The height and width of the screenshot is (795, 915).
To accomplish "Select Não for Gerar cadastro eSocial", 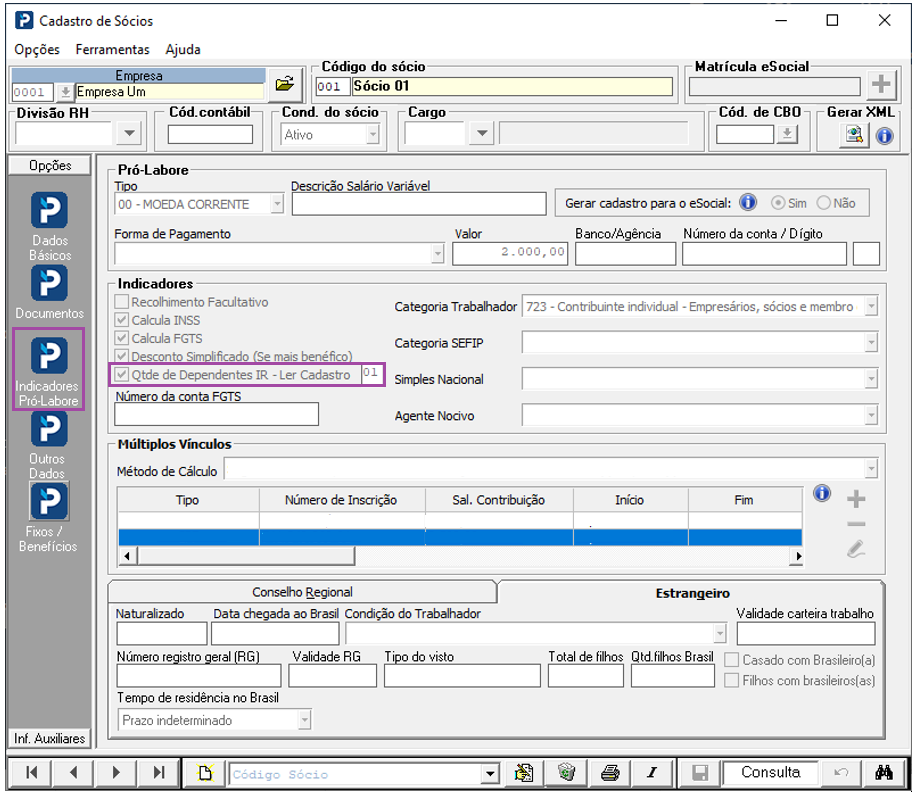I will pyautogui.click(x=824, y=203).
